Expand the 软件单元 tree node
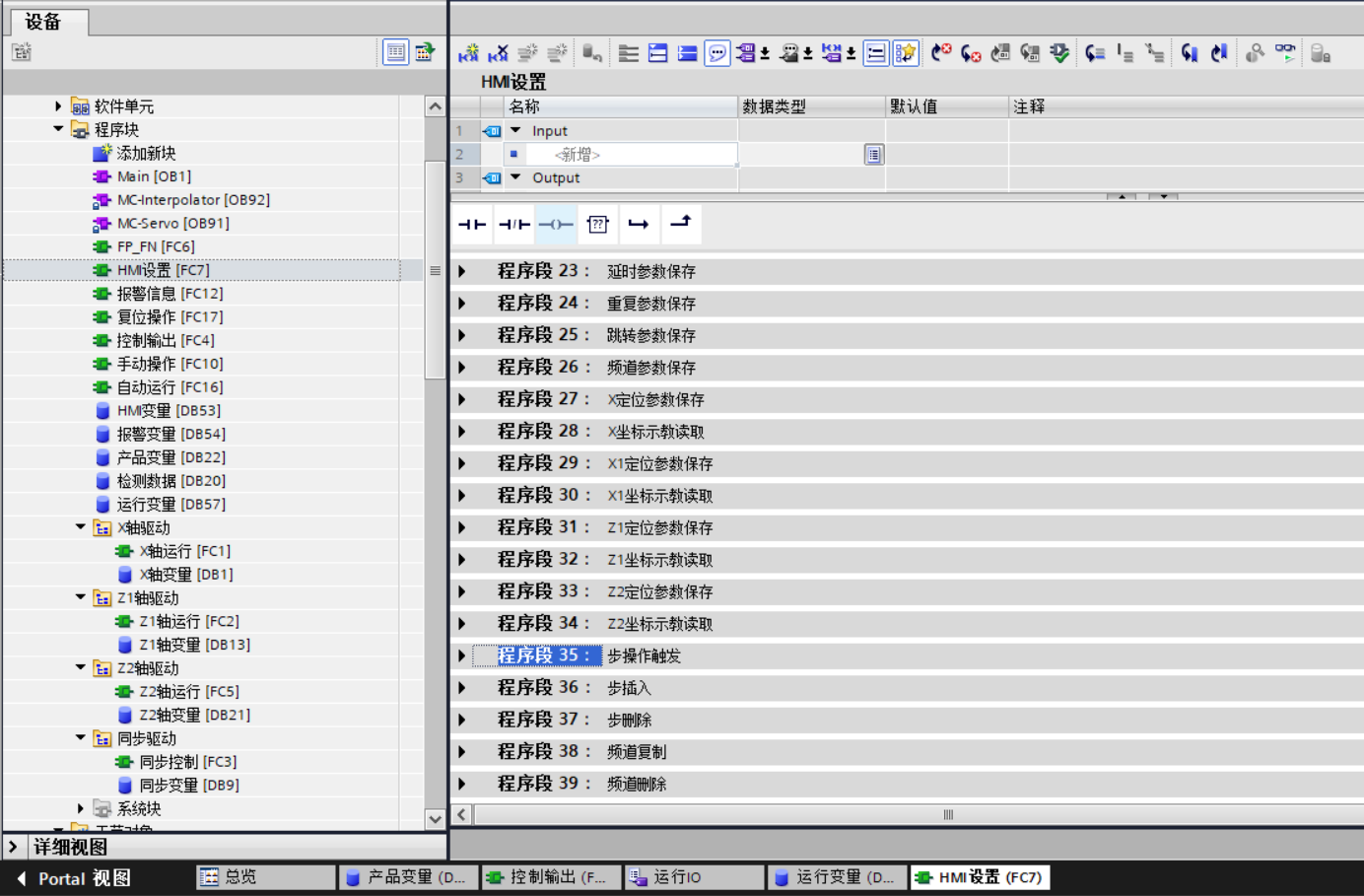Image resolution: width=1364 pixels, height=896 pixels. coord(58,106)
